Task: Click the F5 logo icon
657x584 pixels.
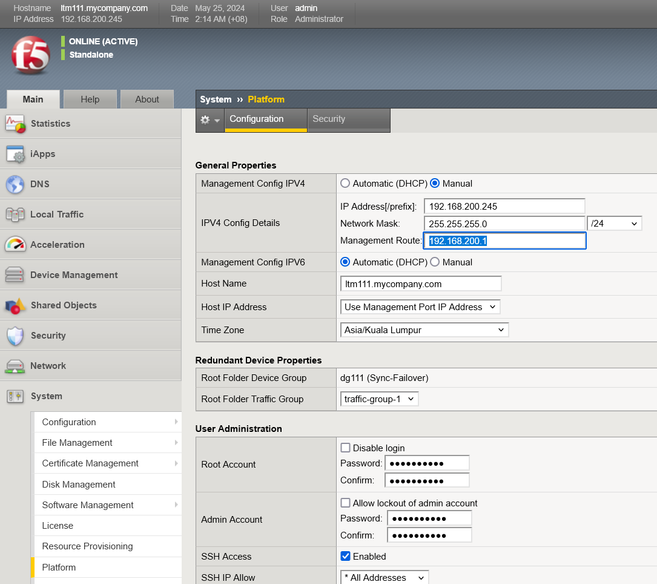Action: (30, 55)
